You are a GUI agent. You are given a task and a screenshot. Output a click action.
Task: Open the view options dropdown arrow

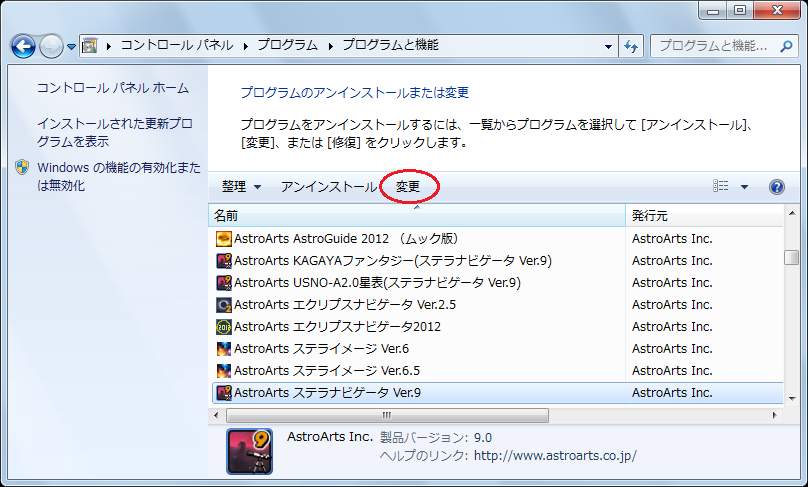(x=744, y=187)
